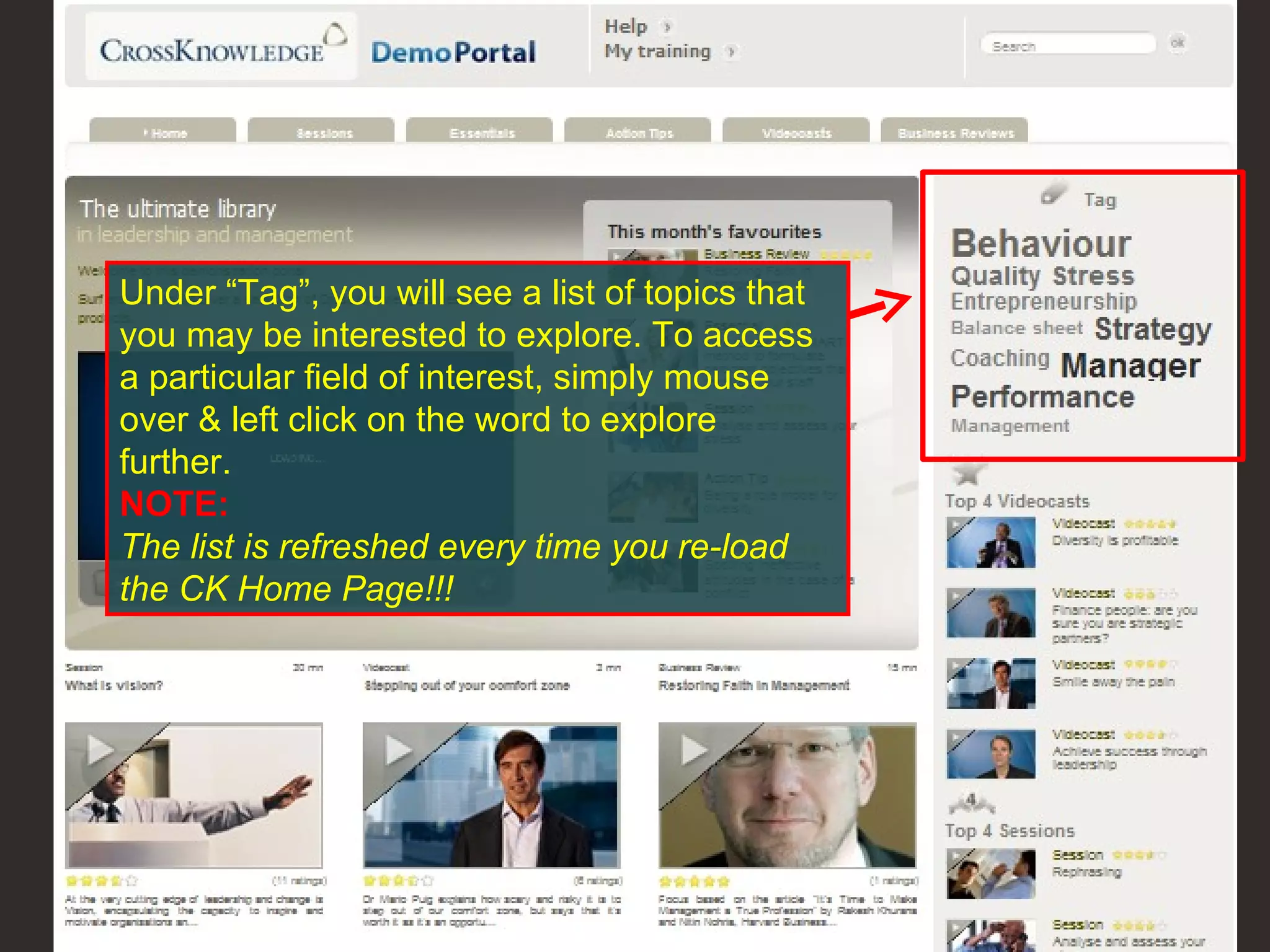Open the Business Reviews tab
Image resolution: width=1270 pixels, height=952 pixels.
(954, 131)
